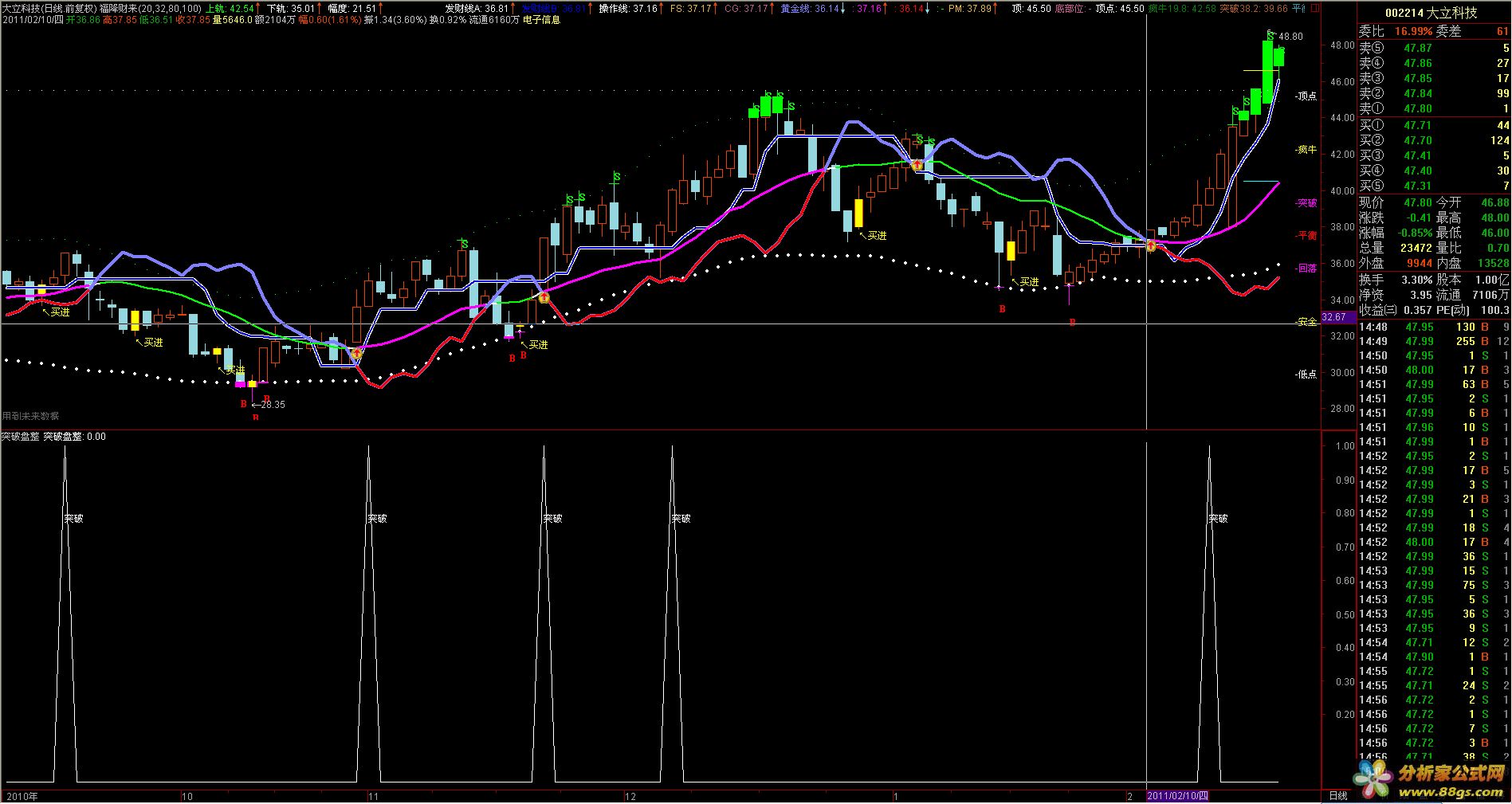1512x804 pixels.
Task: Select the 卖⑤ 47.87 ask row
Action: click(x=1434, y=49)
